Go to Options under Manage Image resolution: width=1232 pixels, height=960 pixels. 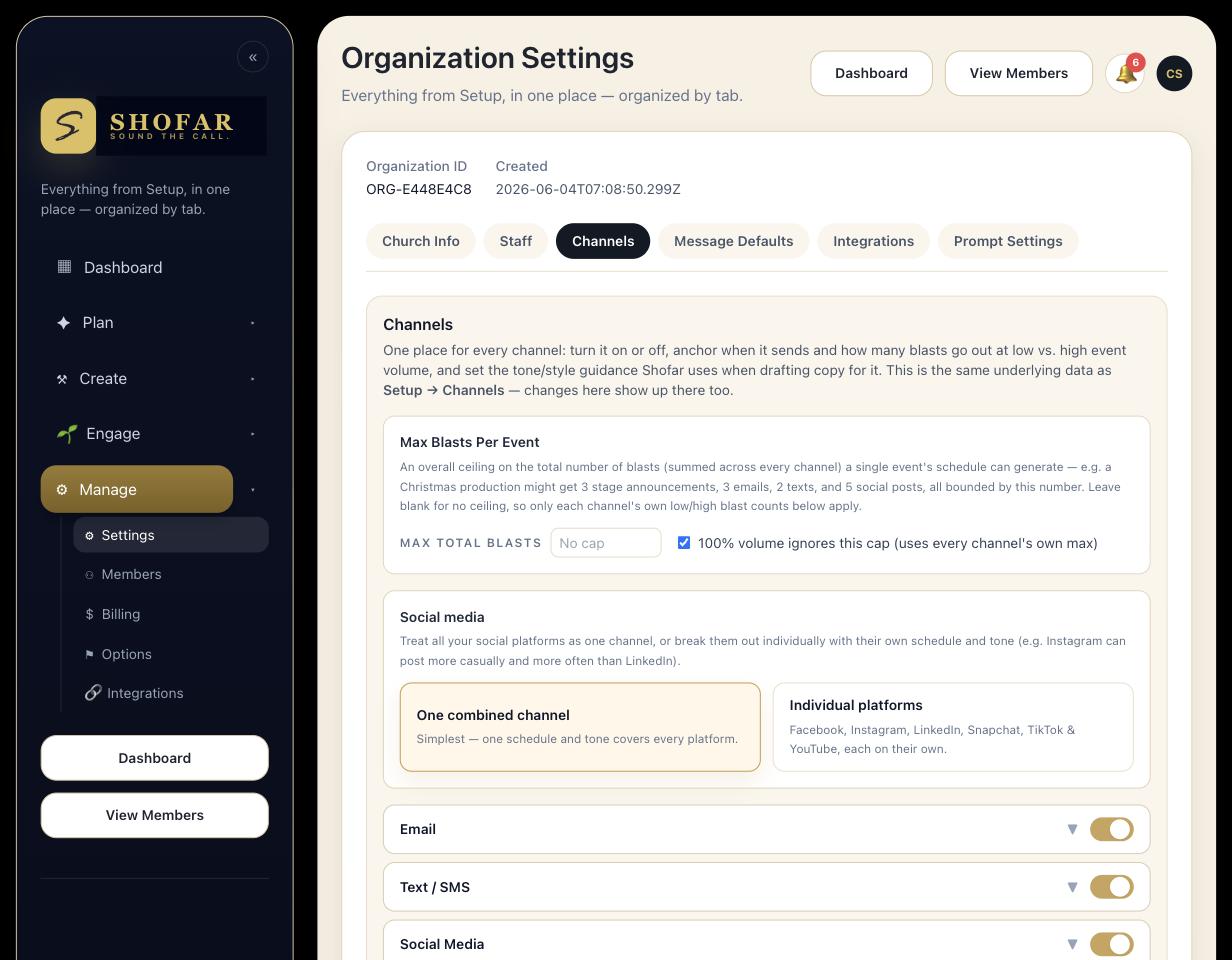(x=171, y=654)
